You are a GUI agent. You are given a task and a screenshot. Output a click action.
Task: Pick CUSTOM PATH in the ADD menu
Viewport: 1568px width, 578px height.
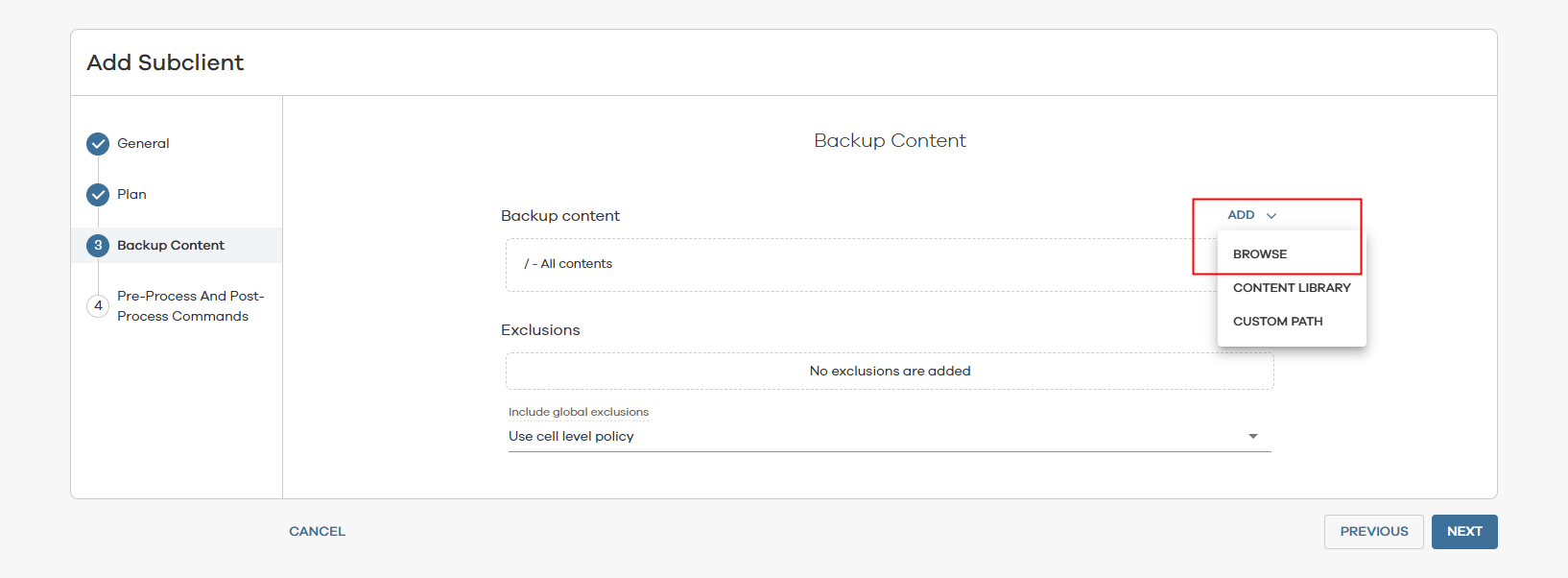pyautogui.click(x=1277, y=322)
